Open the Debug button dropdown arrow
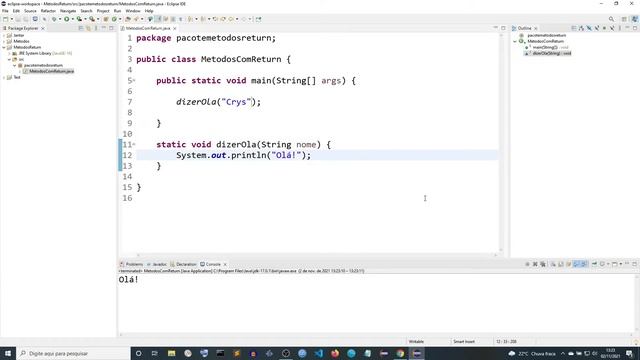This screenshot has width=640, height=360. pos(60,19)
